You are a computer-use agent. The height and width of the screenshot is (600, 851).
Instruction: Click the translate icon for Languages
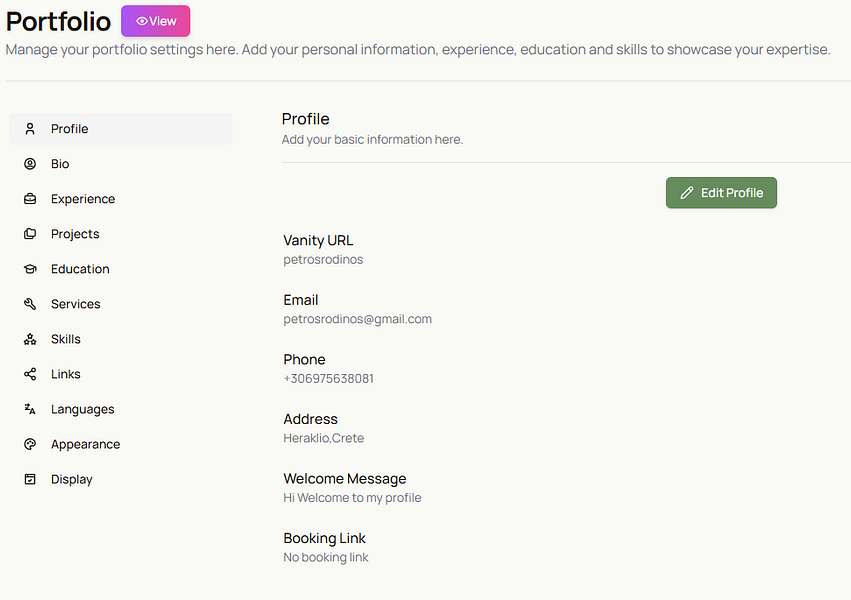coord(30,409)
